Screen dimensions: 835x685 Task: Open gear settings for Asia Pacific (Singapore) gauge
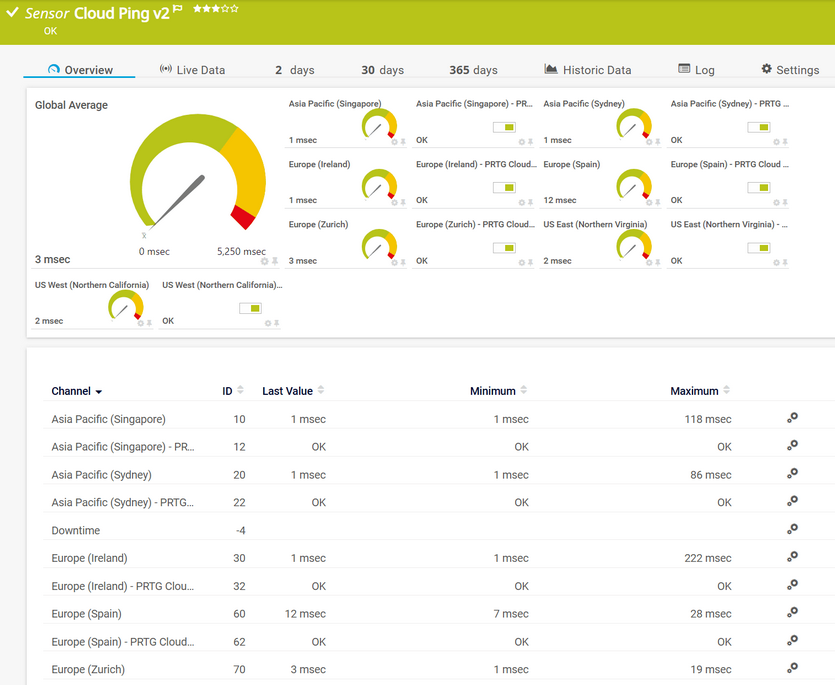pyautogui.click(x=395, y=142)
